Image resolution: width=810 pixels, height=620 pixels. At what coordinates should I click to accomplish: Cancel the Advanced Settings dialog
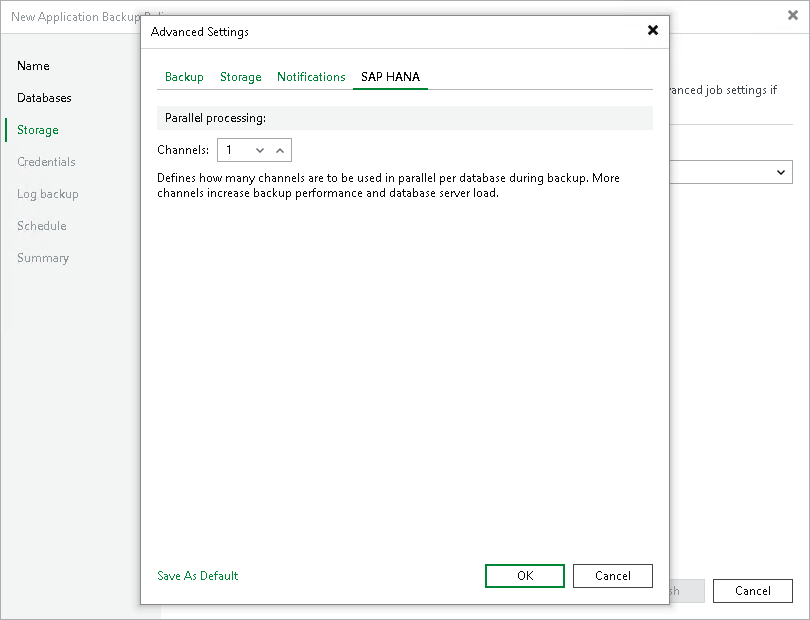[x=612, y=576]
